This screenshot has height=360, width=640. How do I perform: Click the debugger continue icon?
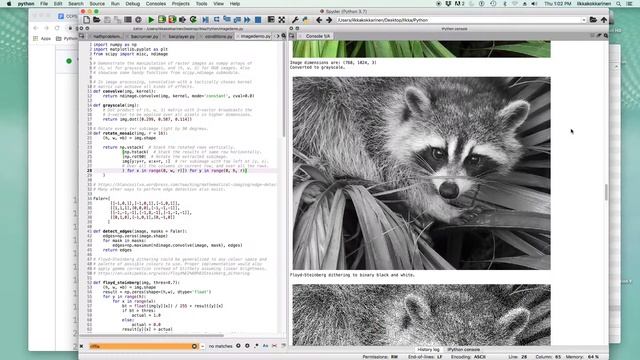247,20
